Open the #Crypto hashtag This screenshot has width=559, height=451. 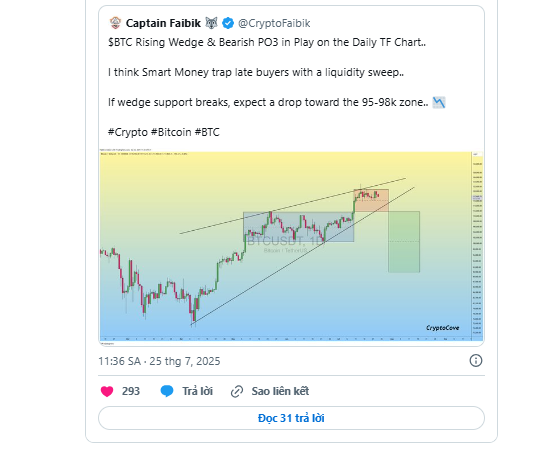pyautogui.click(x=128, y=132)
